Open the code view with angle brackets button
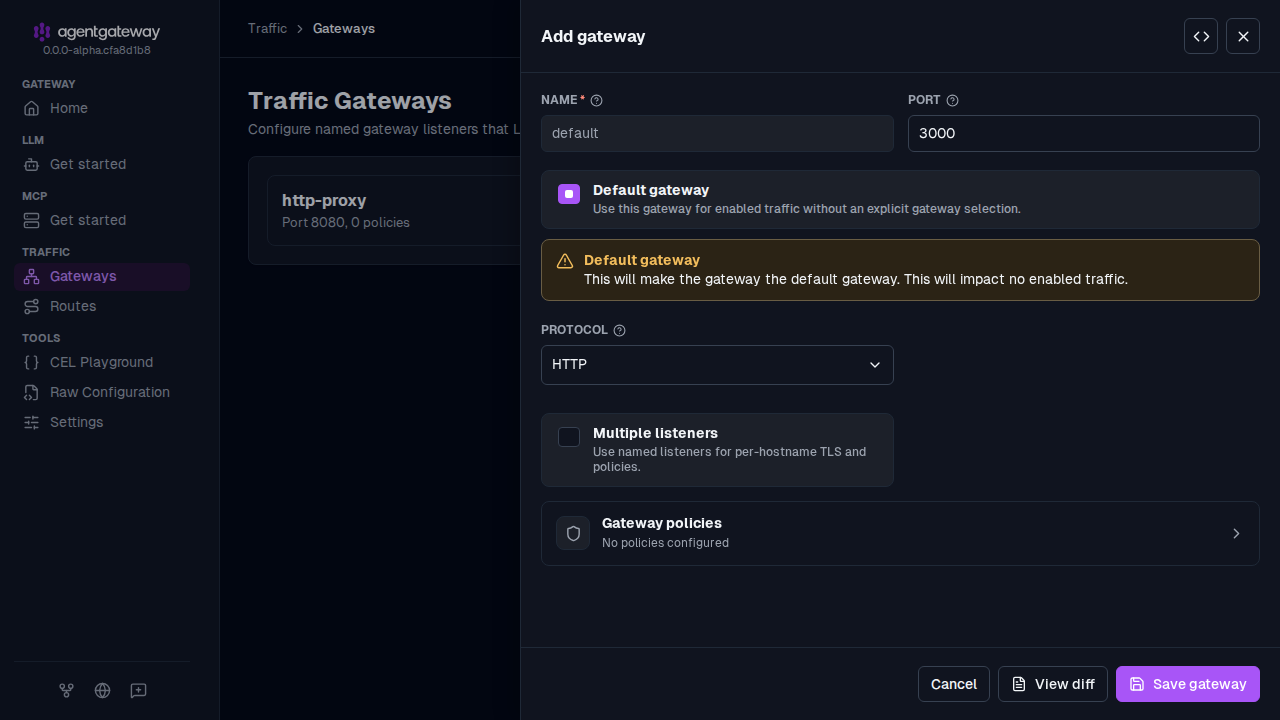The width and height of the screenshot is (1280, 720). click(1201, 36)
